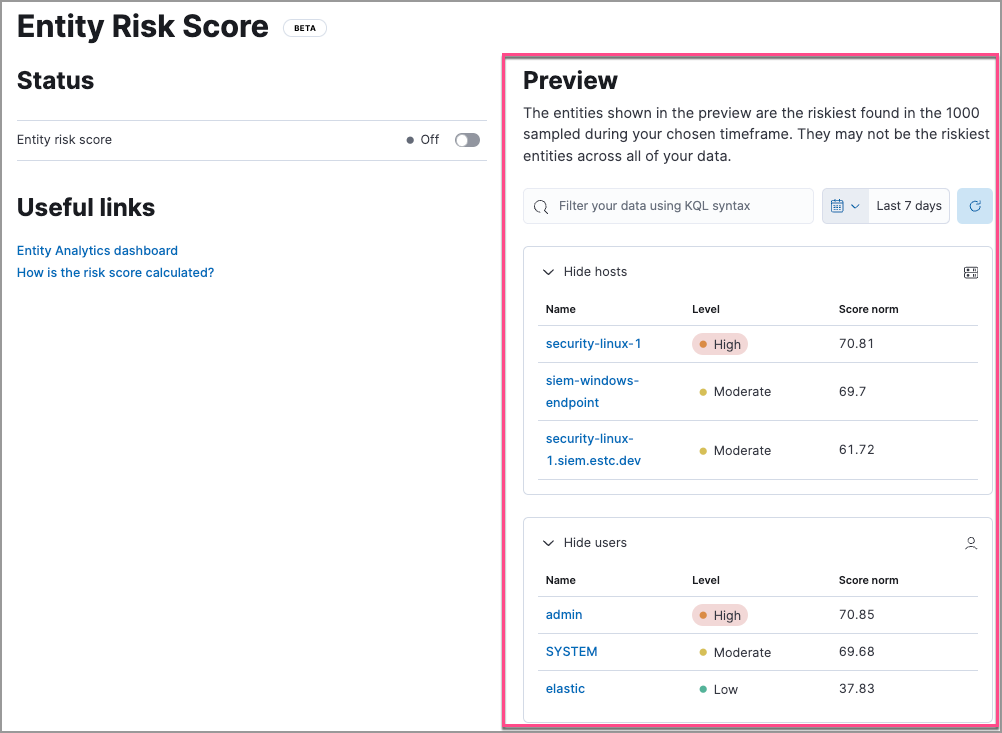Screen dimensions: 1002x733
Task: Click the magnifying glass in the filter bar
Action: click(x=541, y=206)
